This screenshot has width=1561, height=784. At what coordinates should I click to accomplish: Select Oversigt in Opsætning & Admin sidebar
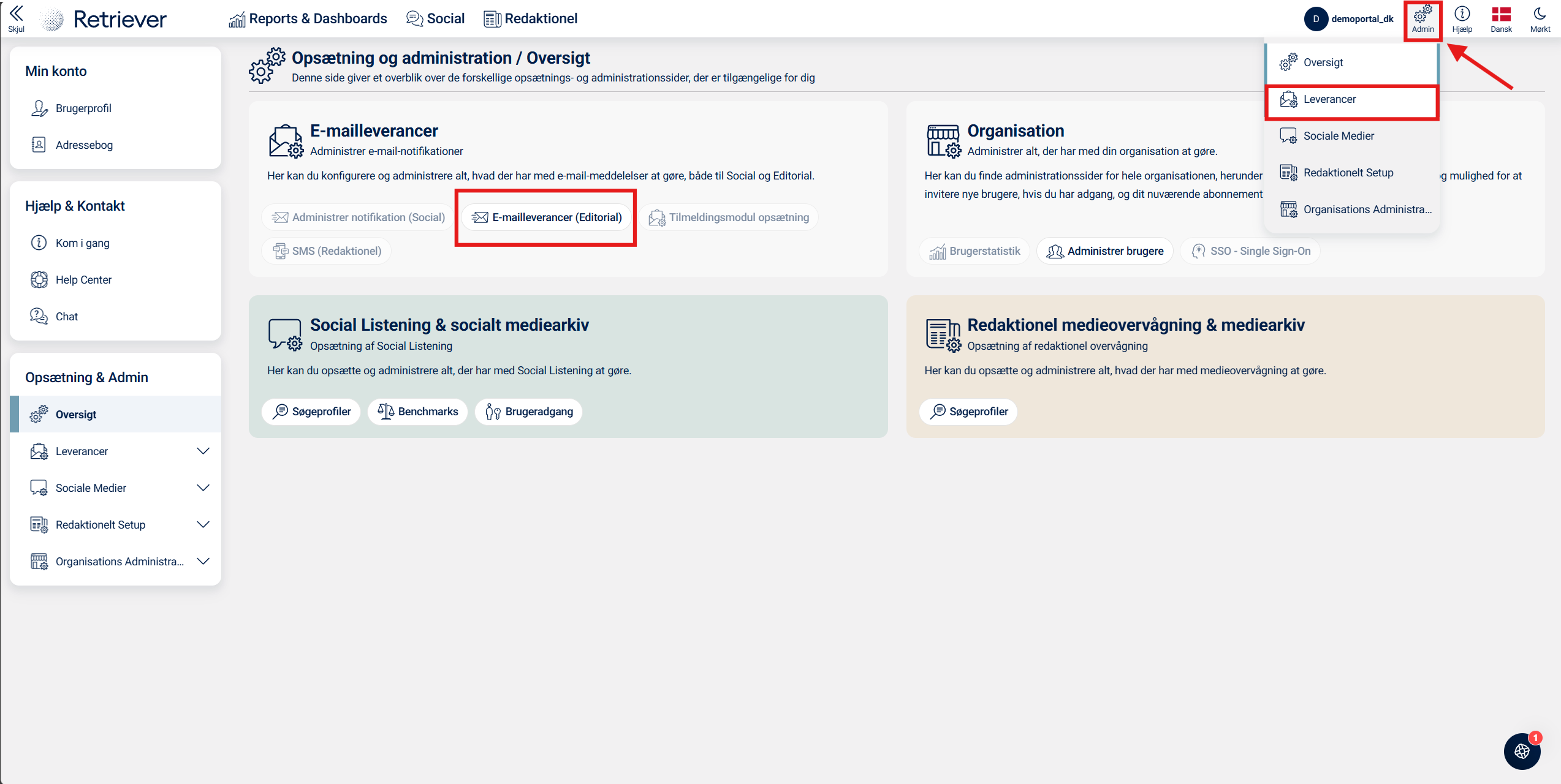pos(76,415)
